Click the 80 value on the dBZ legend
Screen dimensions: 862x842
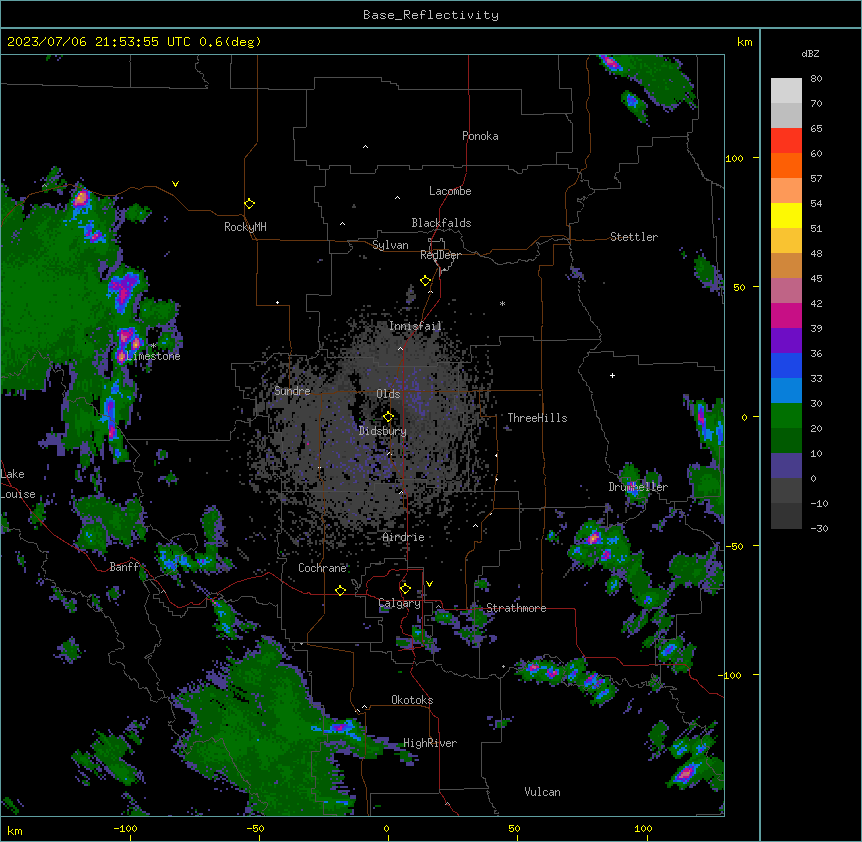(816, 79)
